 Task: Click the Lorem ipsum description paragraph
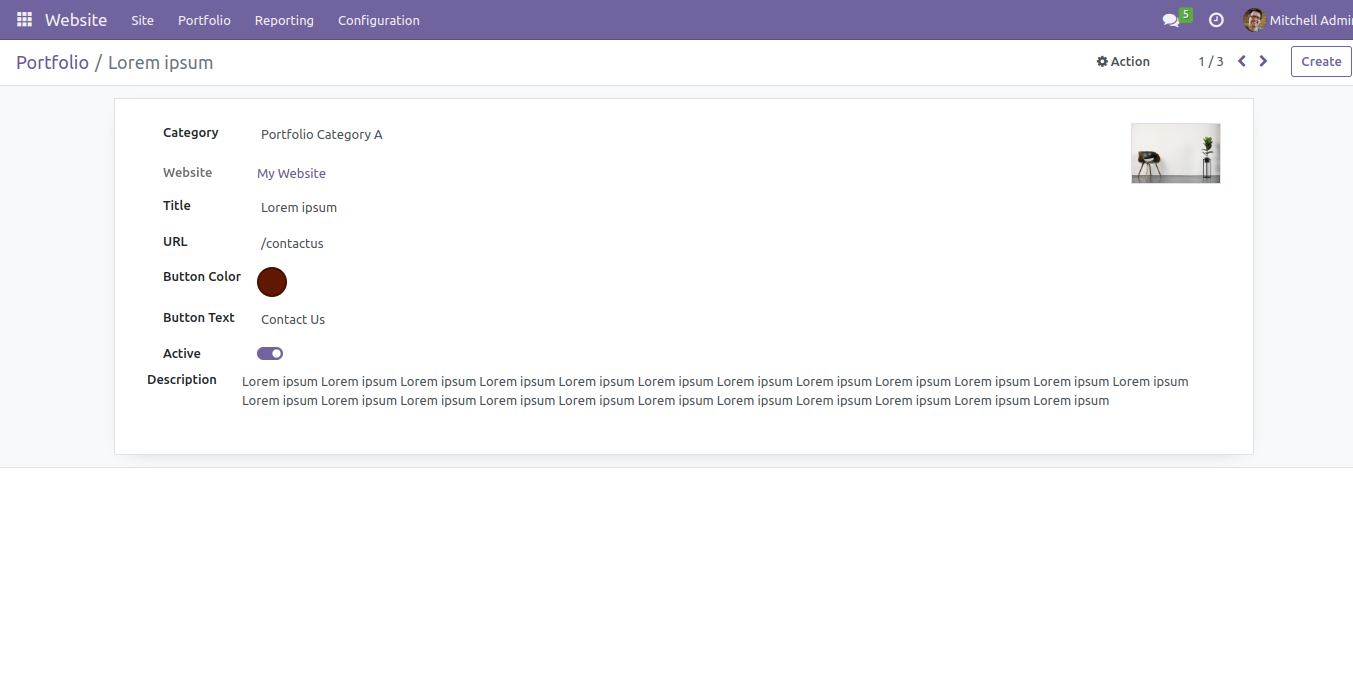click(715, 391)
